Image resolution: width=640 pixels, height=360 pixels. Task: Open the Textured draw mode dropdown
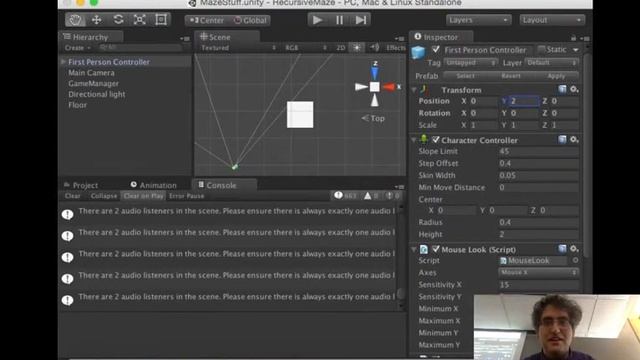[x=238, y=48]
